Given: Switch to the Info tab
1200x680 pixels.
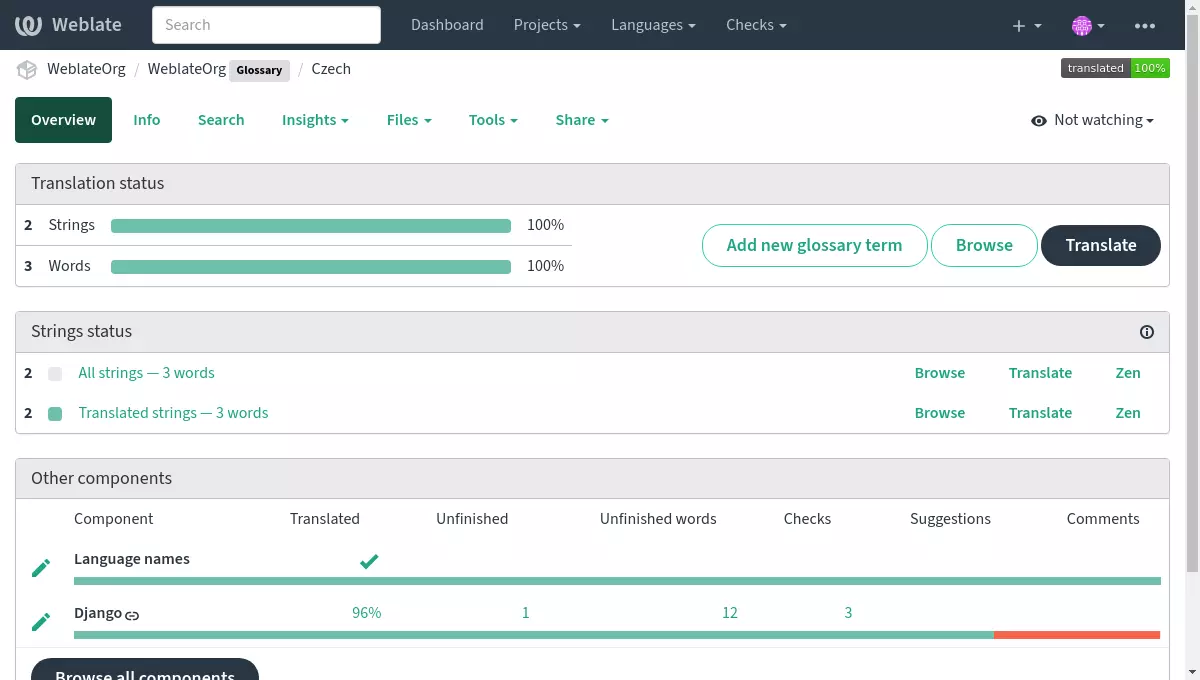Looking at the screenshot, I should 147,120.
